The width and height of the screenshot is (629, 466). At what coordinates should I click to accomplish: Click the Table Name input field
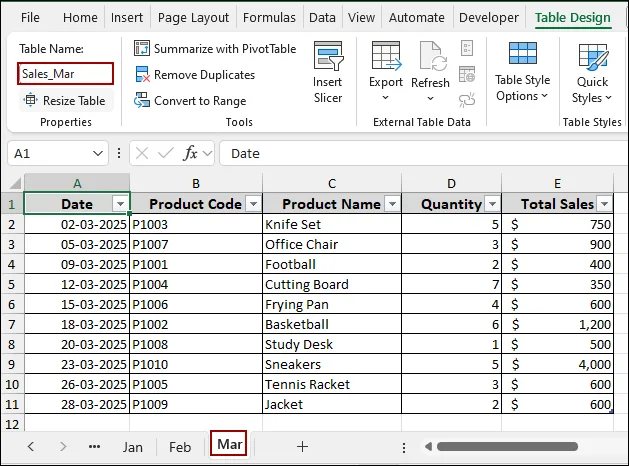[x=65, y=74]
